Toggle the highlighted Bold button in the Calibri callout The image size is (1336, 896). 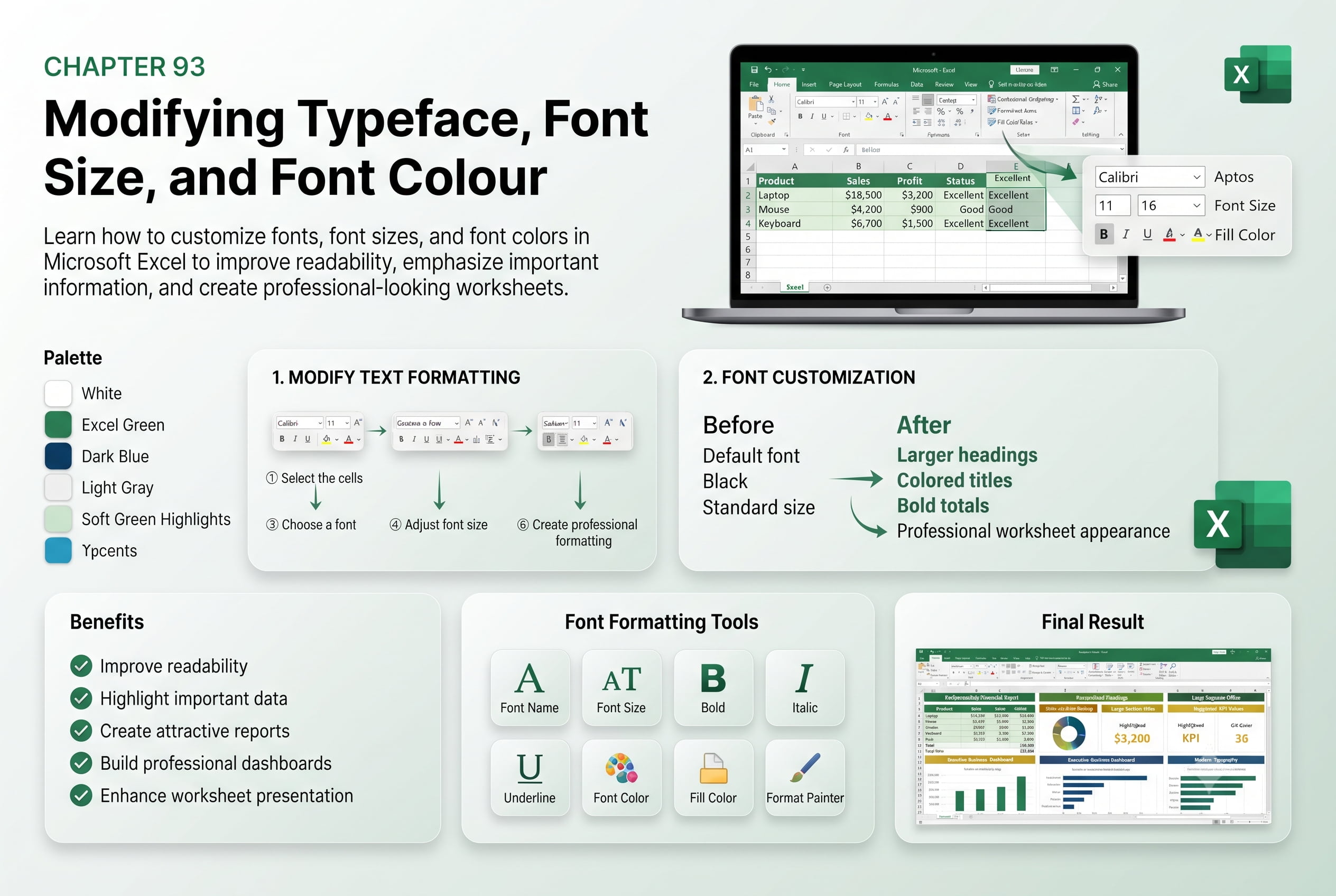click(1104, 234)
